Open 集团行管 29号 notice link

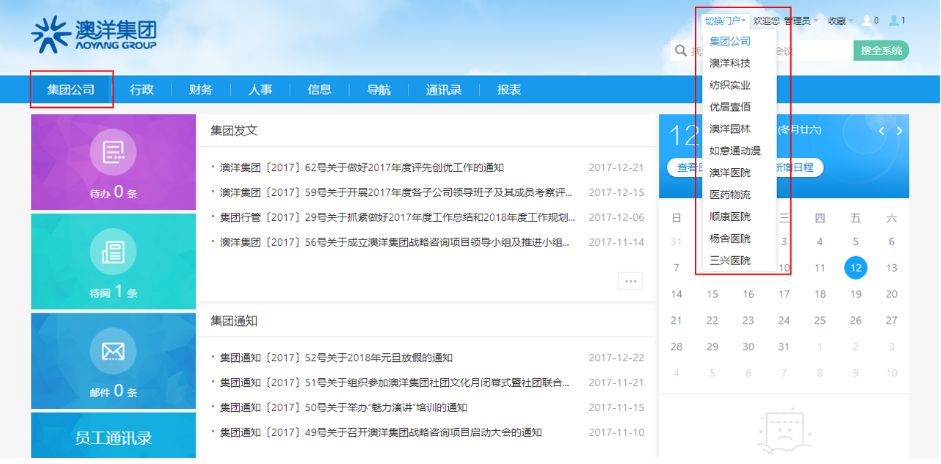tap(398, 217)
